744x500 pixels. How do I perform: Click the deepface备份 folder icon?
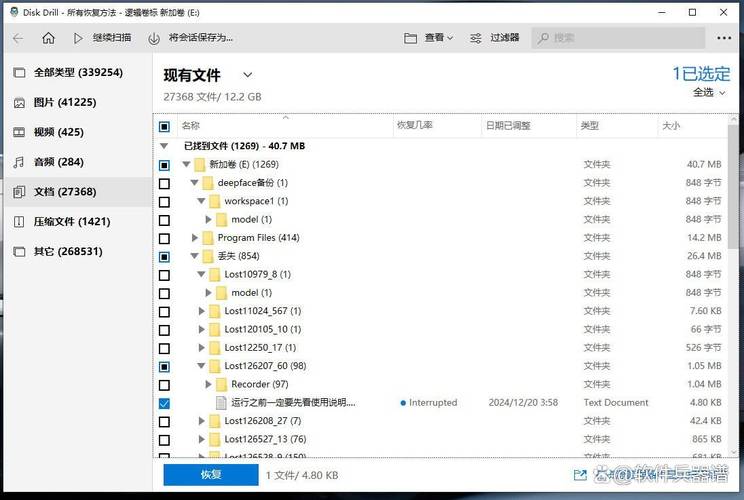[207, 183]
